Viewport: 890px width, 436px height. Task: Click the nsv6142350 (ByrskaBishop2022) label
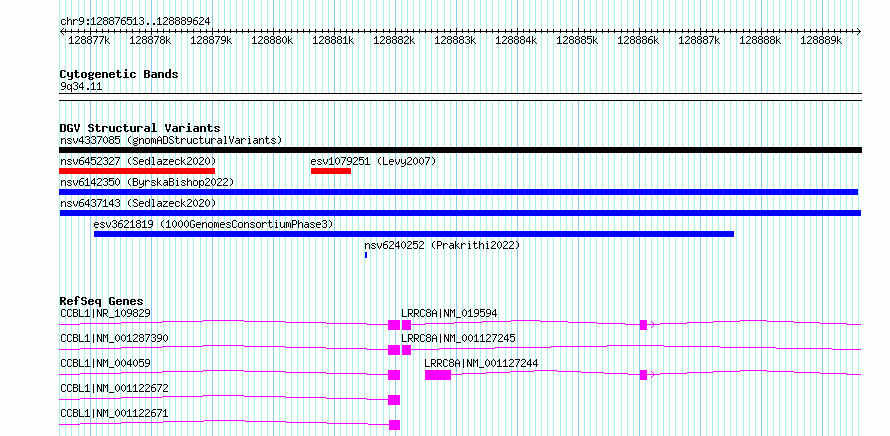click(x=147, y=182)
